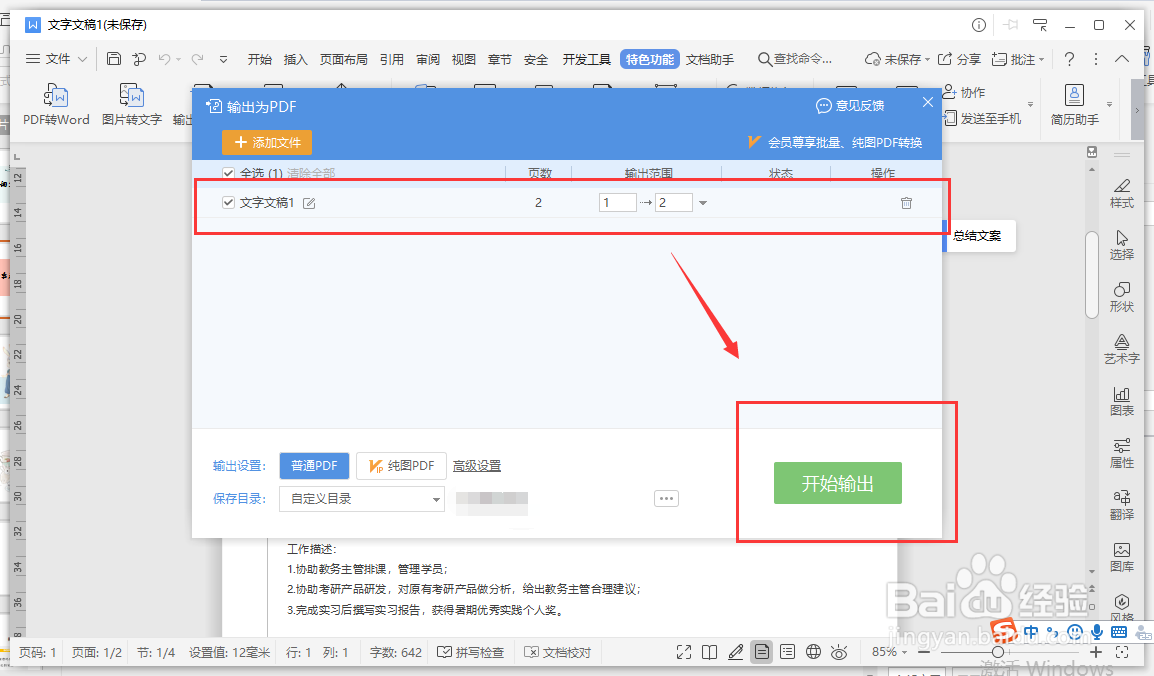This screenshot has width=1154, height=676.
Task: Open the 属性 sidebar panel
Action: click(x=1122, y=453)
